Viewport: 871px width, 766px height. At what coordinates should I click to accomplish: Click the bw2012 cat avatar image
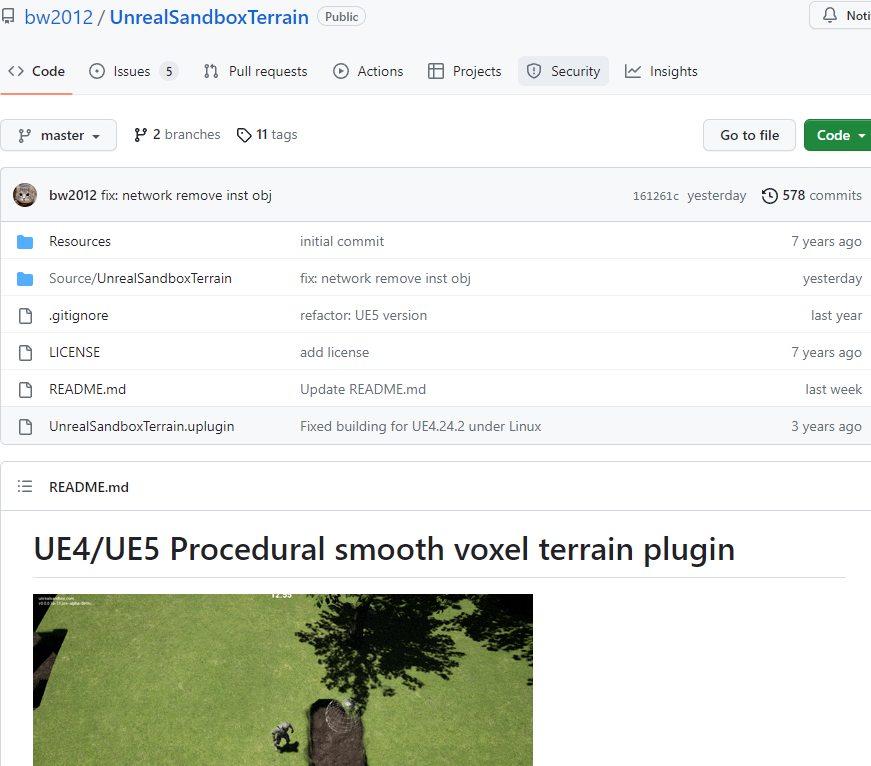pyautogui.click(x=25, y=195)
